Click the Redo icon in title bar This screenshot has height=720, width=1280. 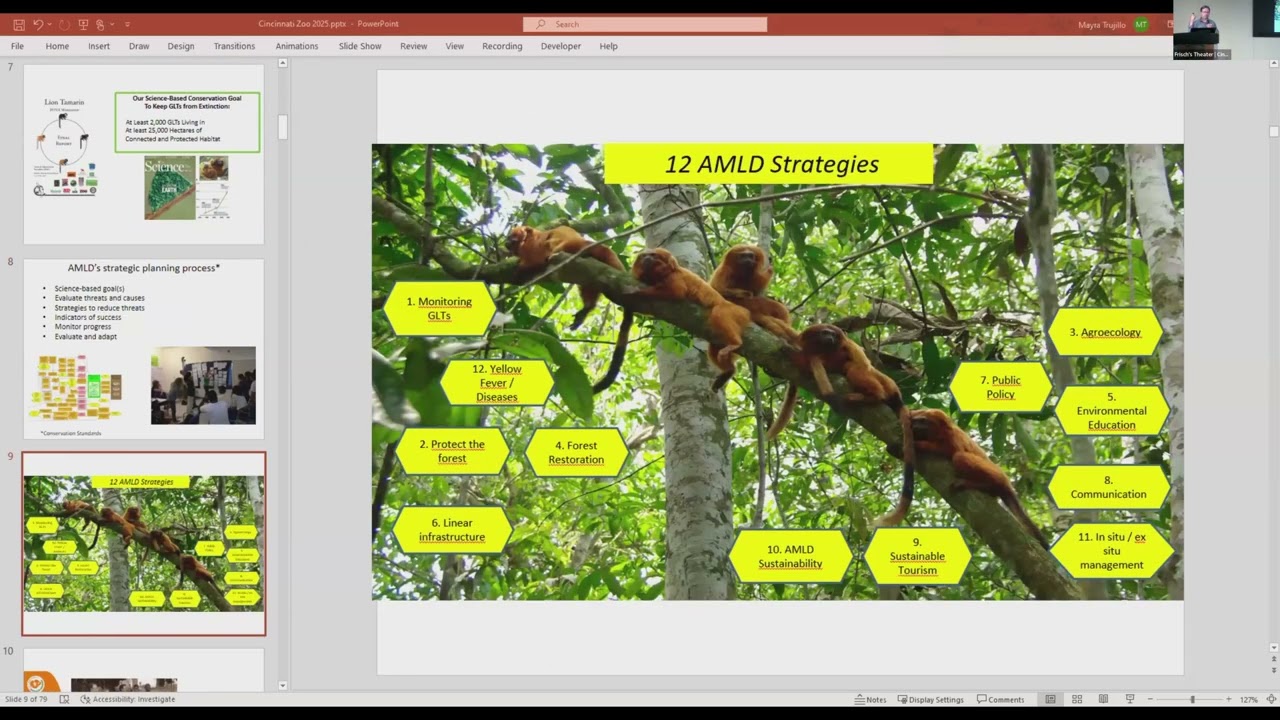[66, 24]
